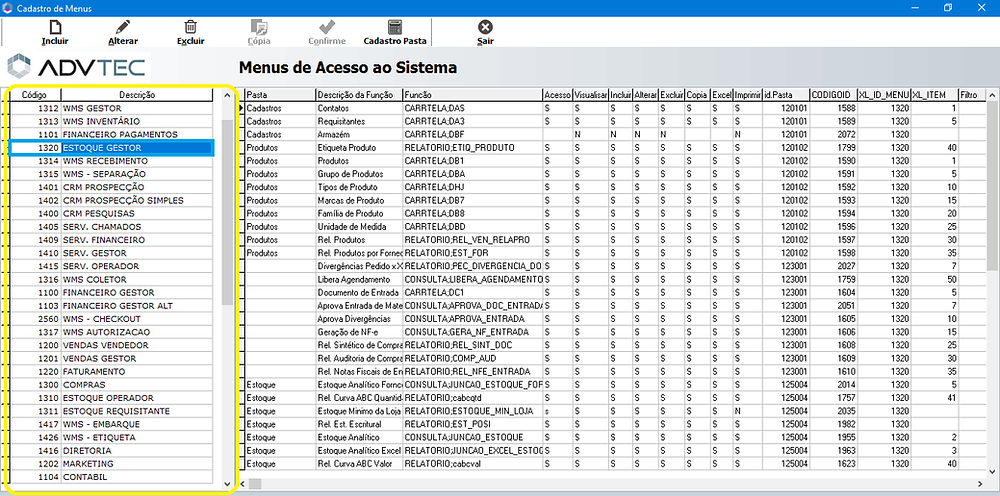The image size is (1000, 496).
Task: Click the functions grid scroll down arrow
Action: (992, 471)
